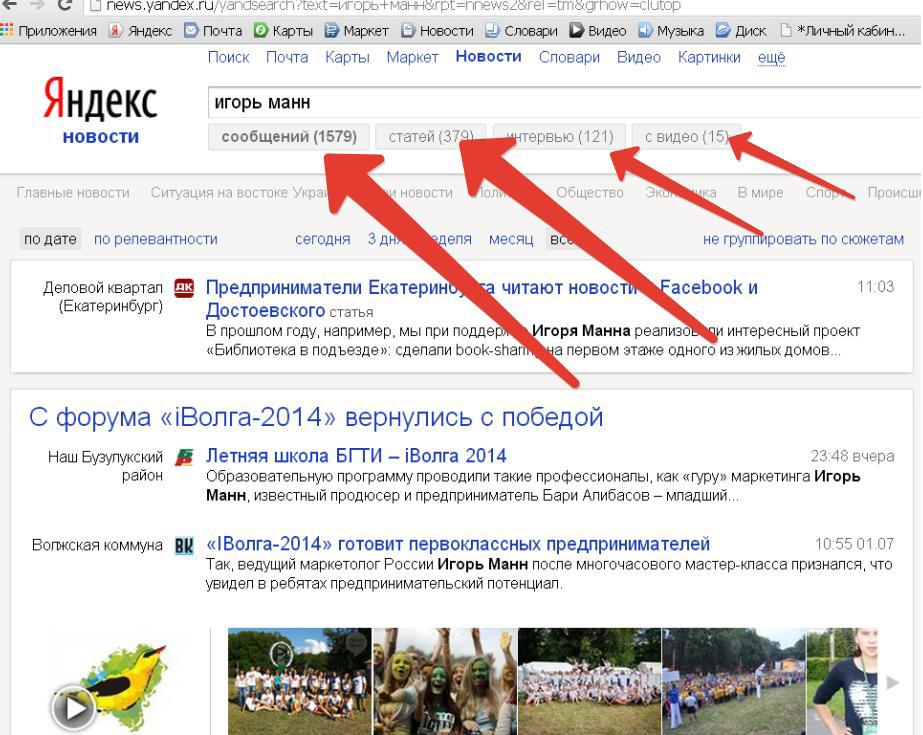Open the Главные новости category
The width and height of the screenshot is (923, 735).
tap(73, 192)
